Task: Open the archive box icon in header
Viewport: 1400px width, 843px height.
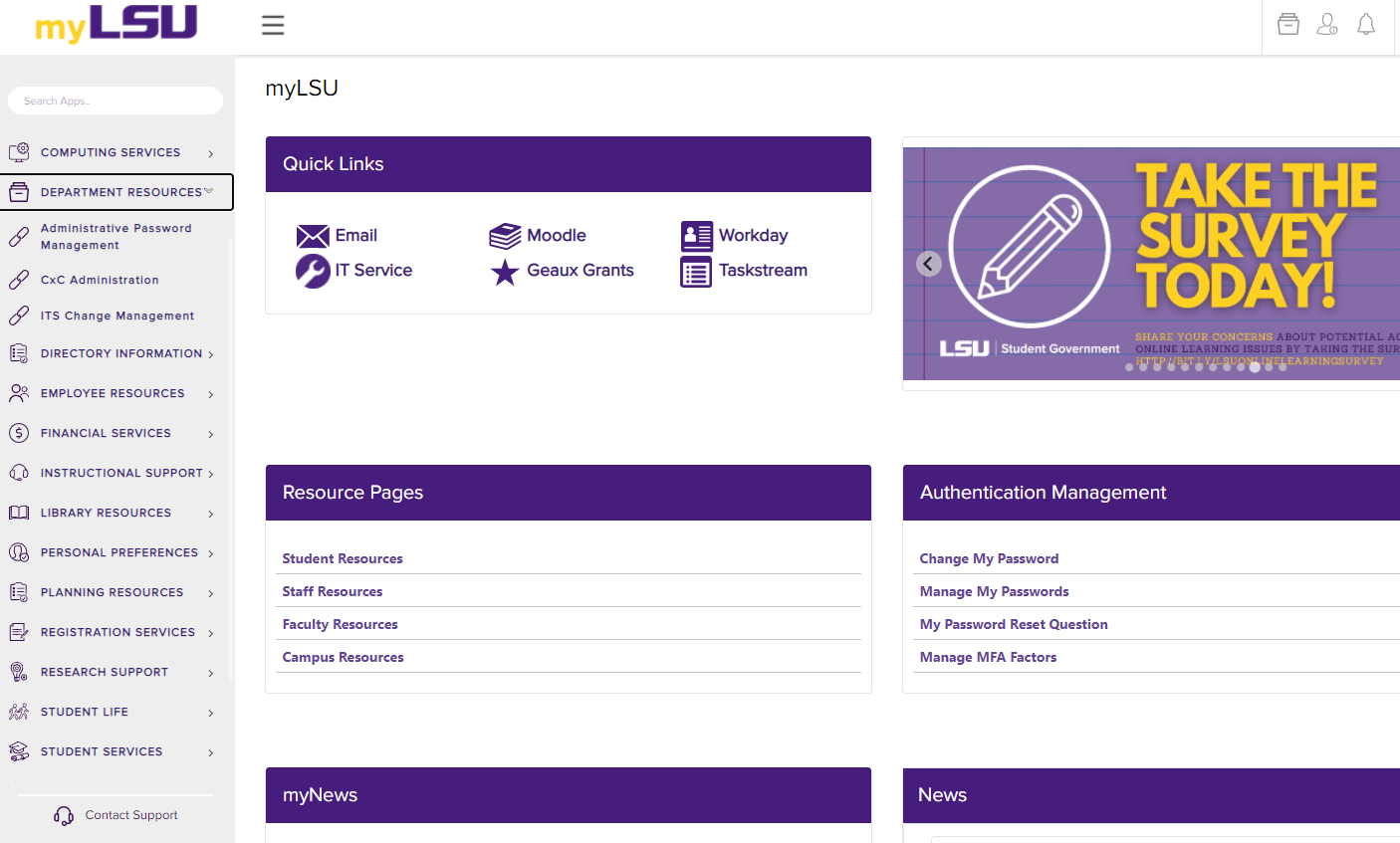Action: click(1287, 24)
